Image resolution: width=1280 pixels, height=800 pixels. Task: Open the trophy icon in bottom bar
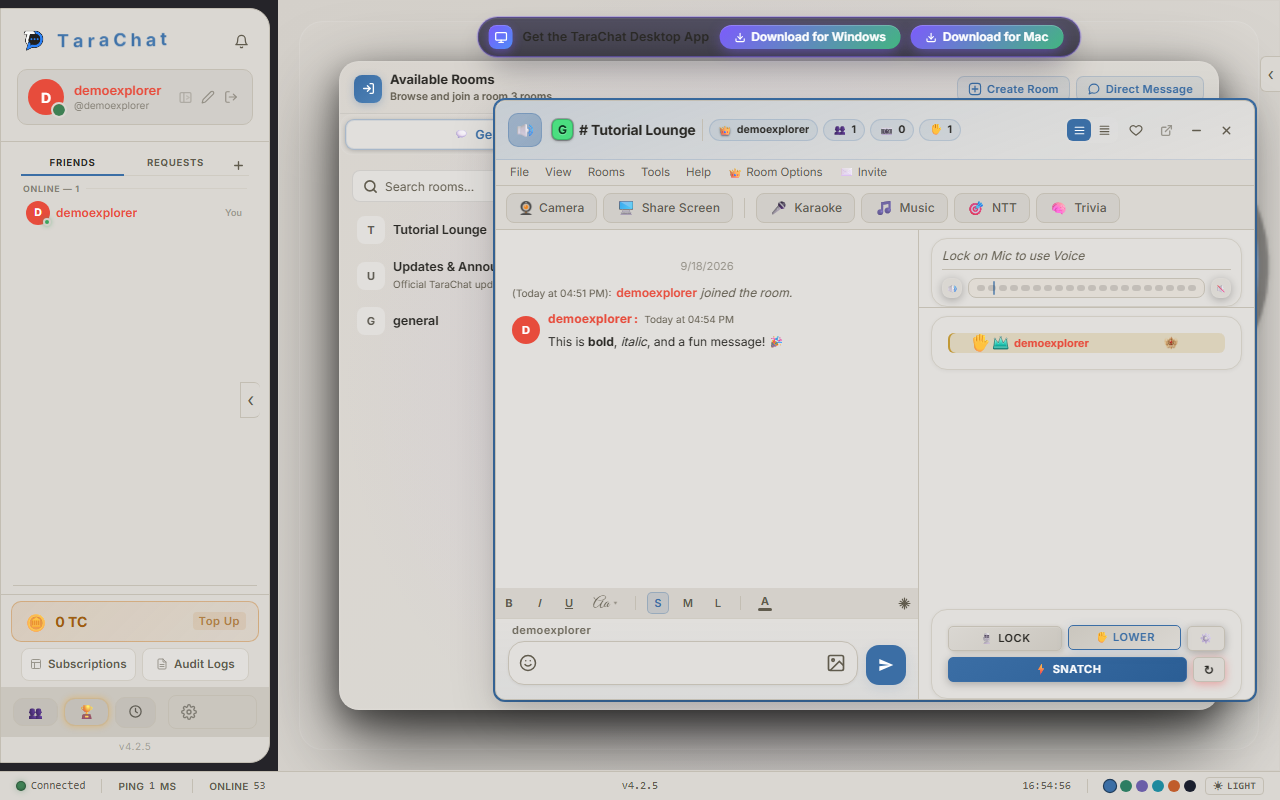(86, 712)
